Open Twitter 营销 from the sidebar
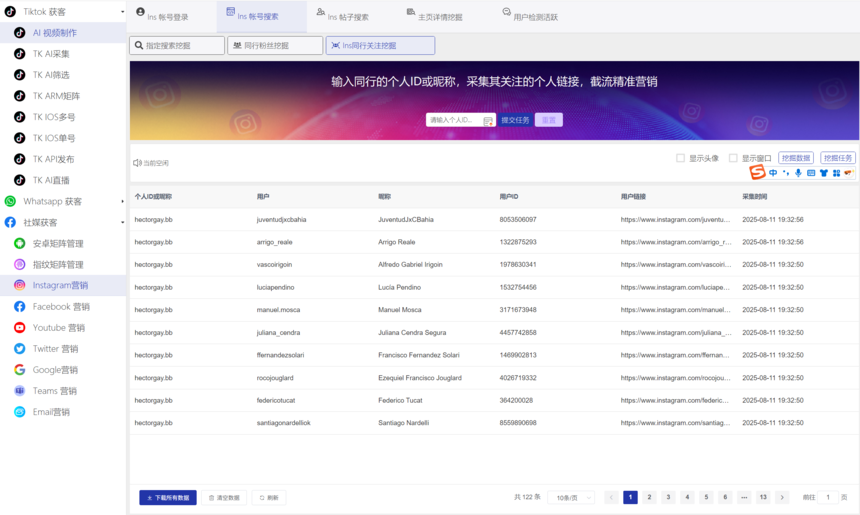 [x=59, y=349]
